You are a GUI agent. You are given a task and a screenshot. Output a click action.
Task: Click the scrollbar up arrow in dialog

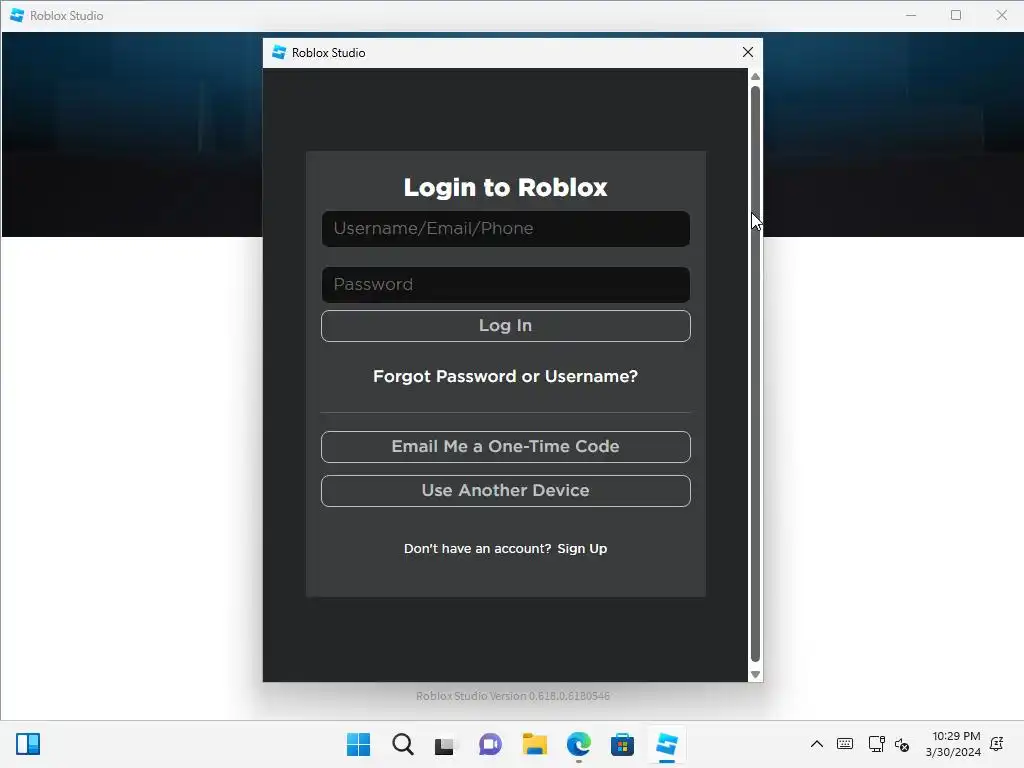756,77
